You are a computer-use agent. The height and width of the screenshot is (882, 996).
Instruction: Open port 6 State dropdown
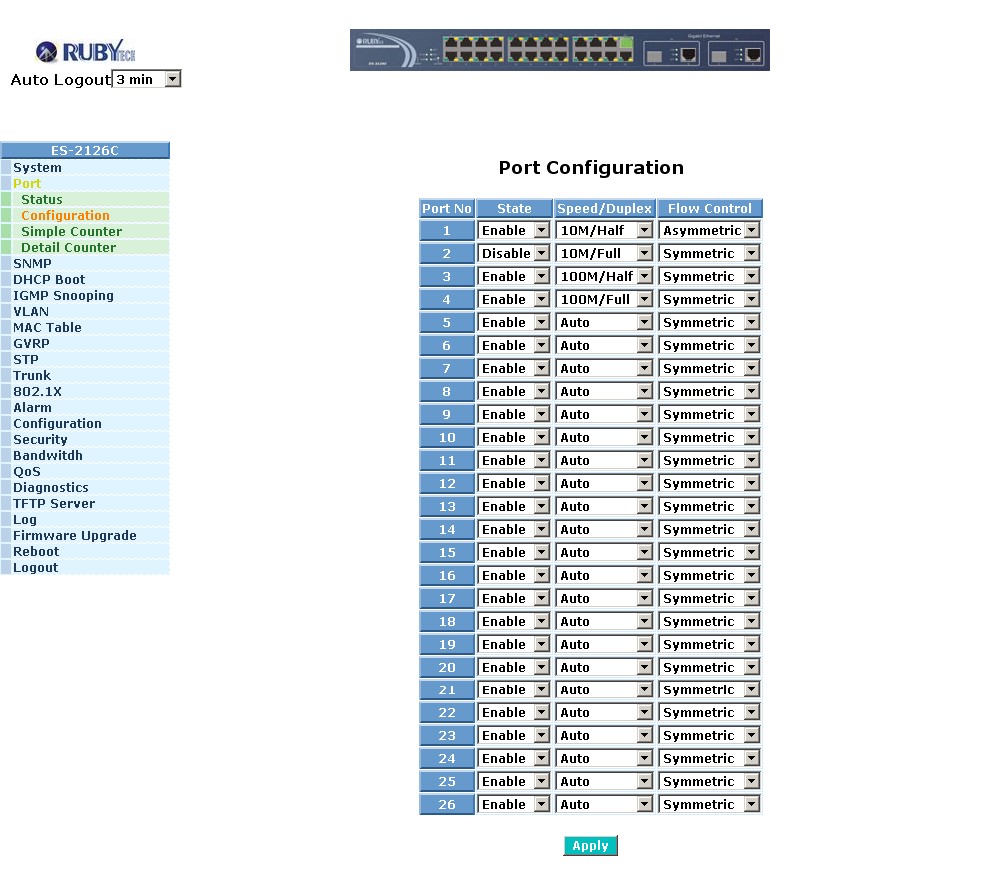coord(514,345)
